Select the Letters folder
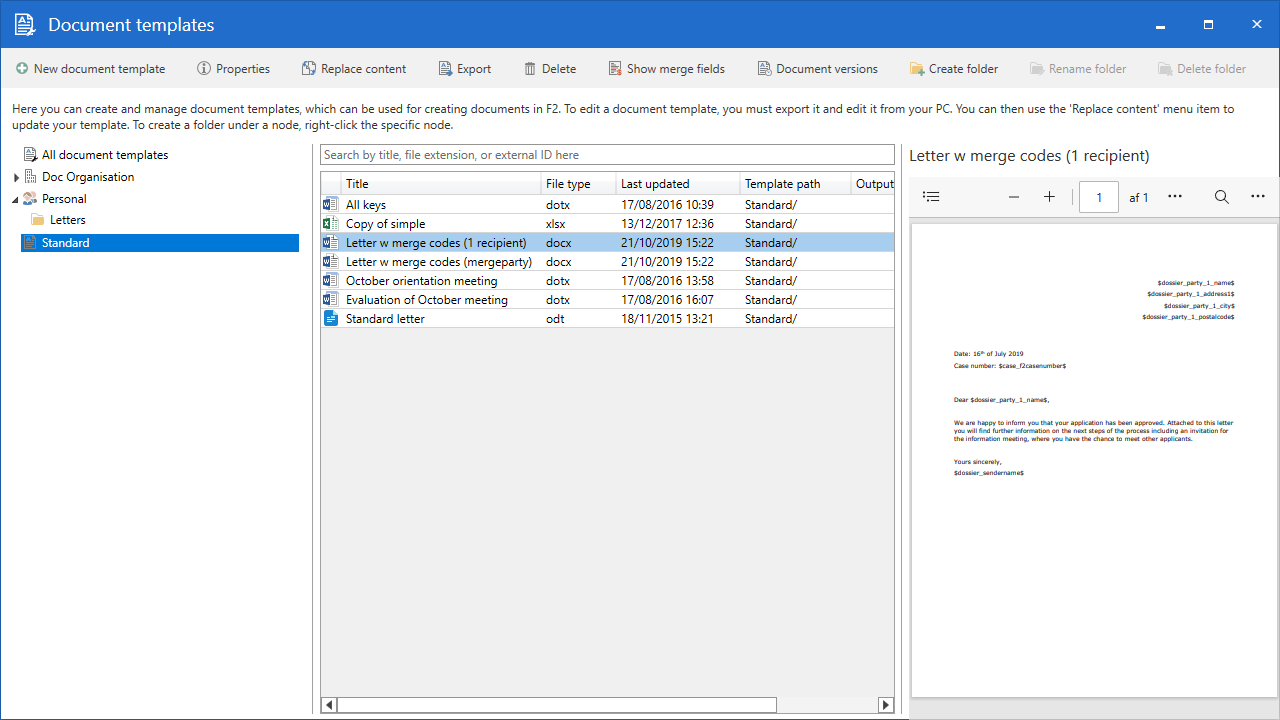 point(67,220)
